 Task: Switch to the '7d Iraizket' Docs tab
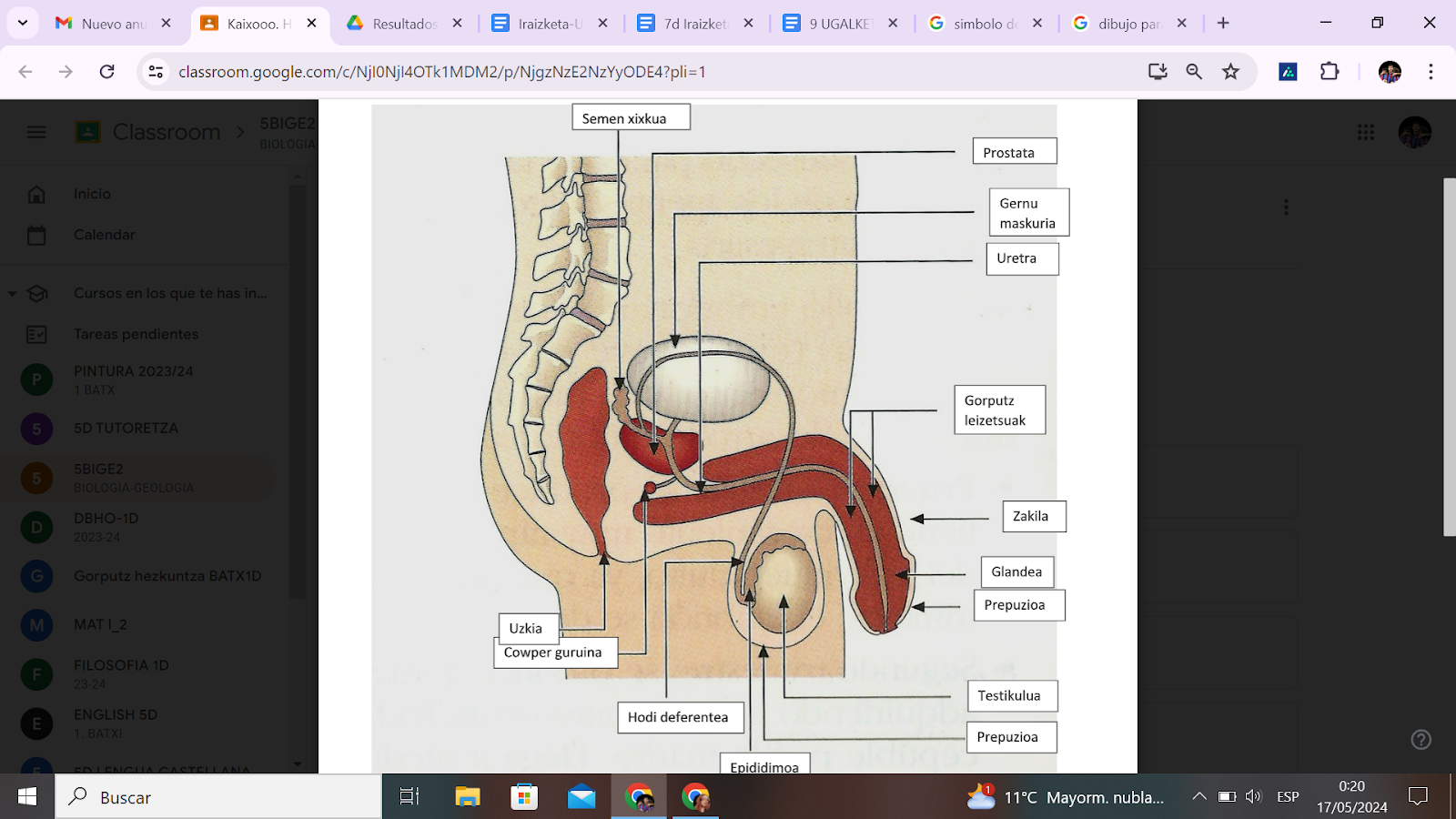click(696, 24)
